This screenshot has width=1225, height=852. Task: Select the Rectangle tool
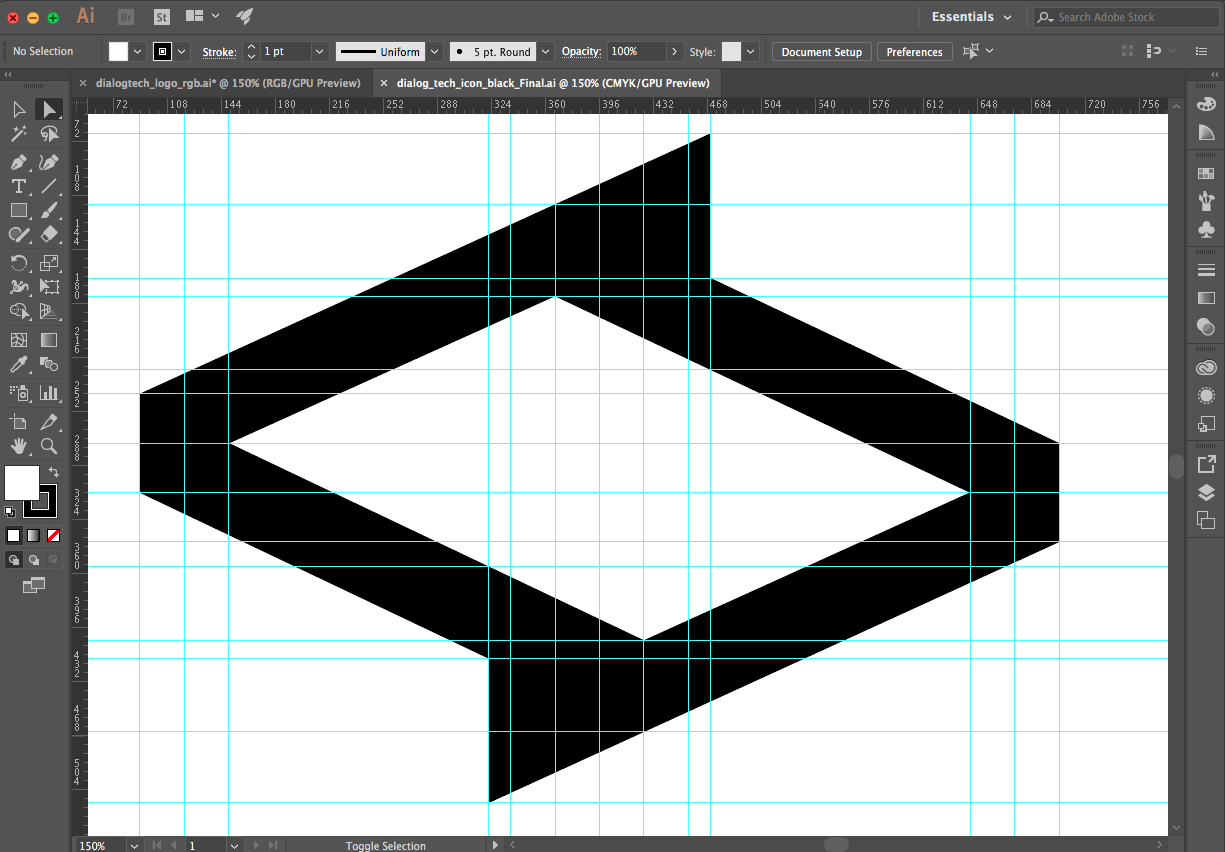(x=18, y=210)
